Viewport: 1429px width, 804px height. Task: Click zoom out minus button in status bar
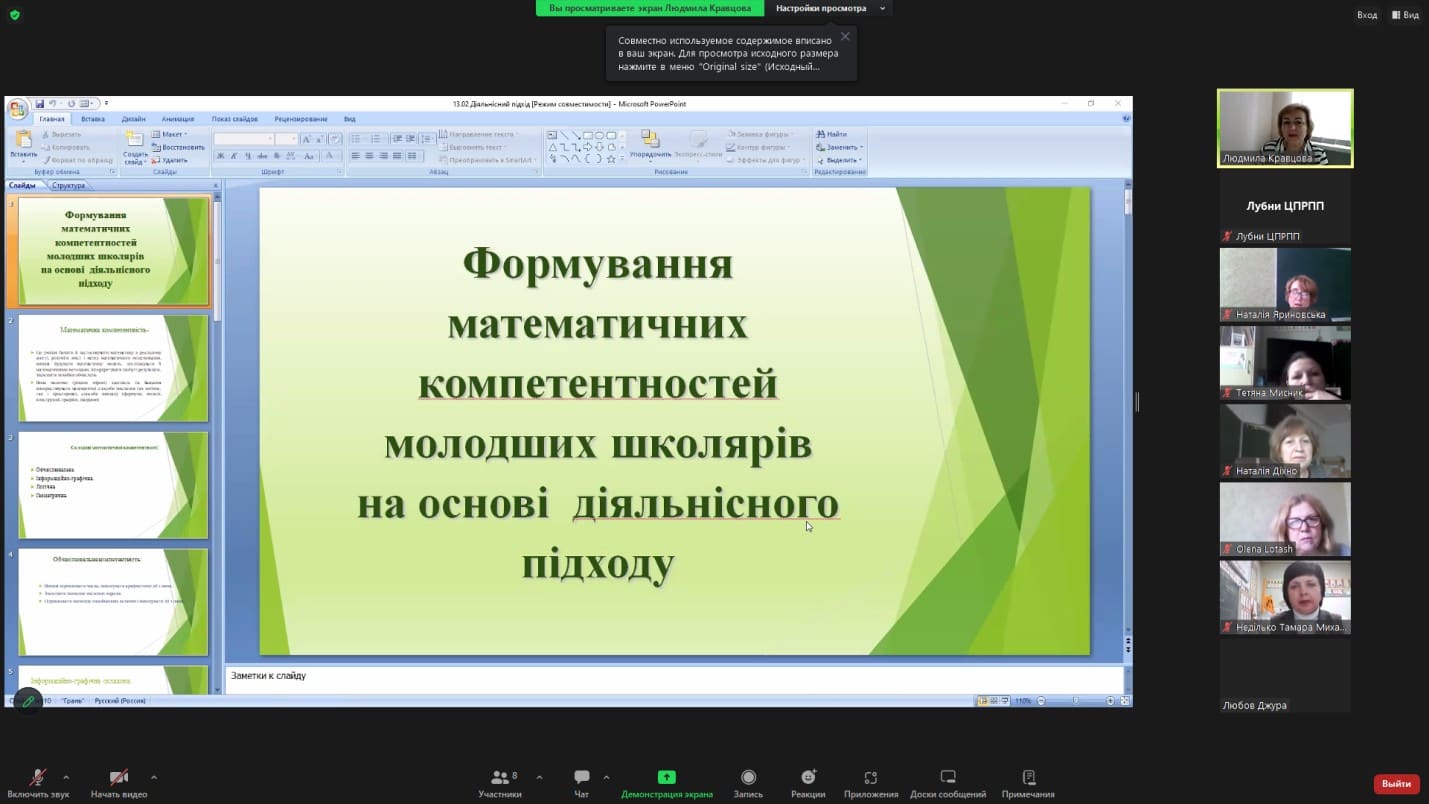1041,701
